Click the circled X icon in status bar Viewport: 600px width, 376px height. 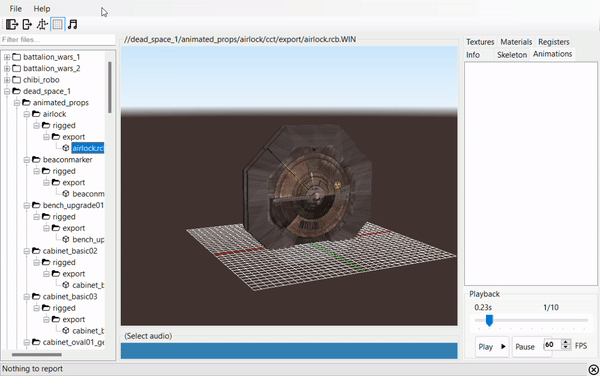[x=593, y=369]
